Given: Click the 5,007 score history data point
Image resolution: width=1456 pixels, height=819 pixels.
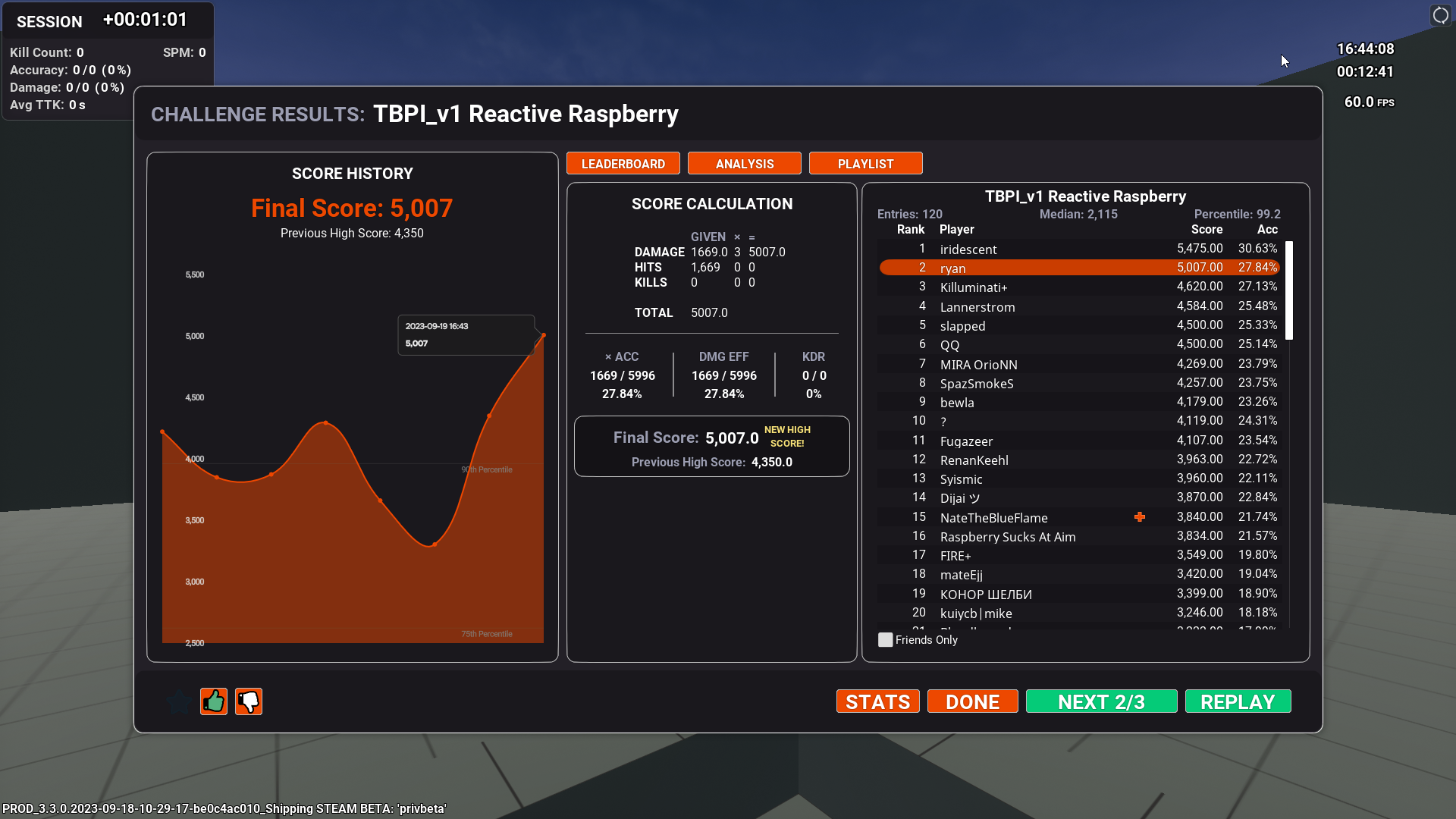Looking at the screenshot, I should click(544, 334).
